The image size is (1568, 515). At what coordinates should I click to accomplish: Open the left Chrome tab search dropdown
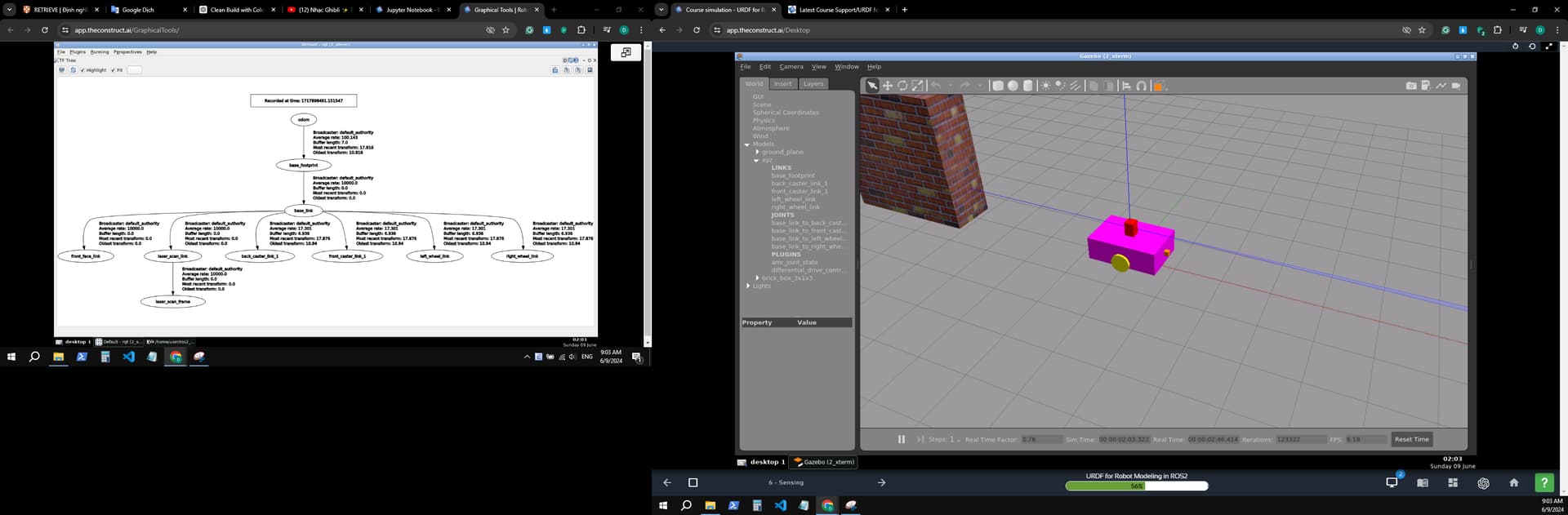tap(10, 10)
